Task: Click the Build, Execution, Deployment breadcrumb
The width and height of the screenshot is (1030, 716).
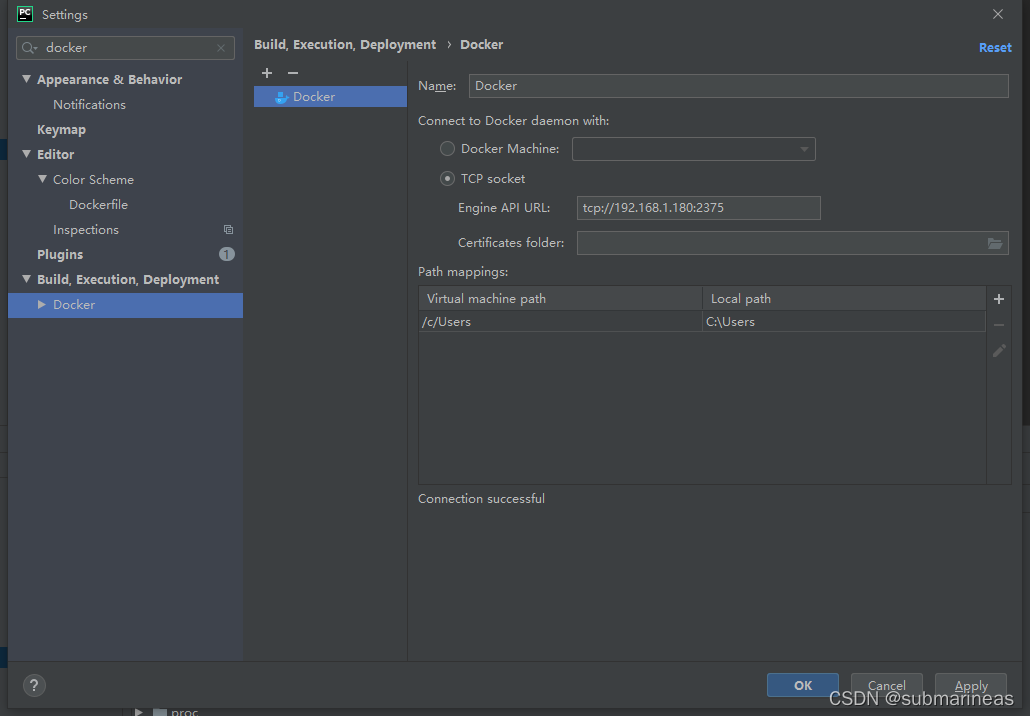Action: point(345,45)
